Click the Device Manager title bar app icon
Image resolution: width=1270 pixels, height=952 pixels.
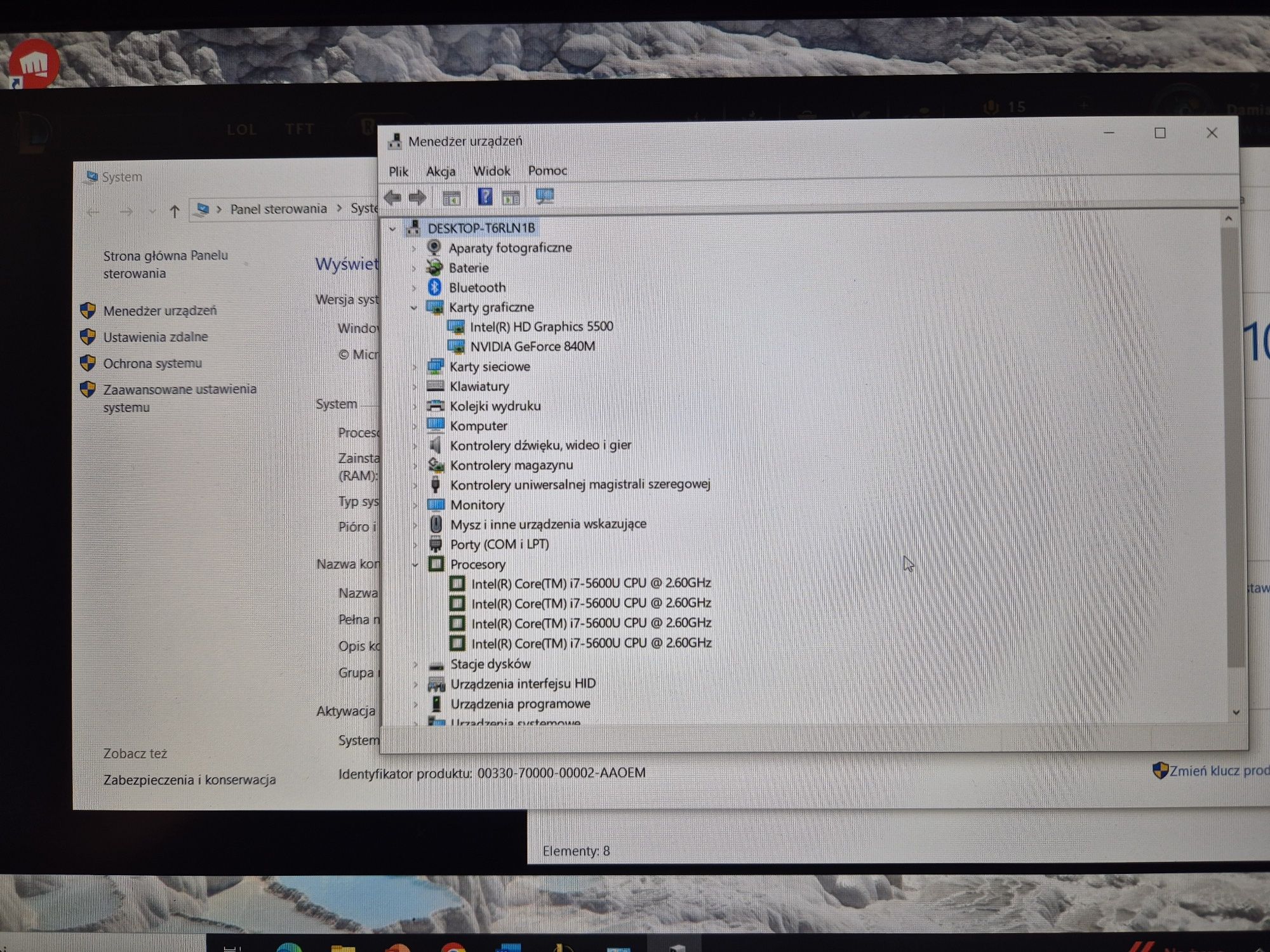tap(395, 141)
